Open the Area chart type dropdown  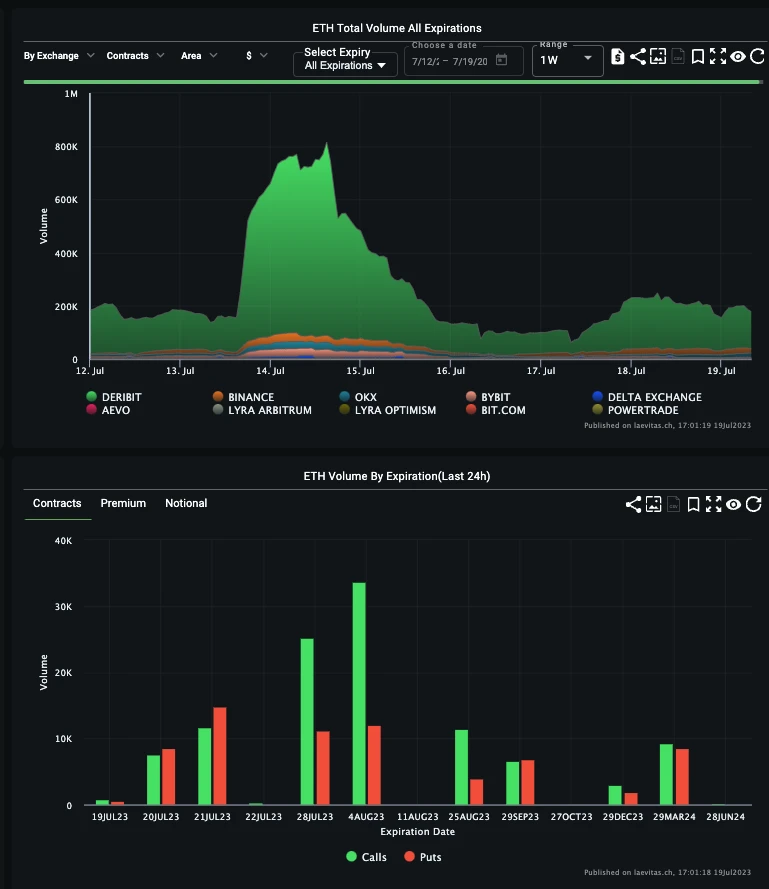point(198,56)
